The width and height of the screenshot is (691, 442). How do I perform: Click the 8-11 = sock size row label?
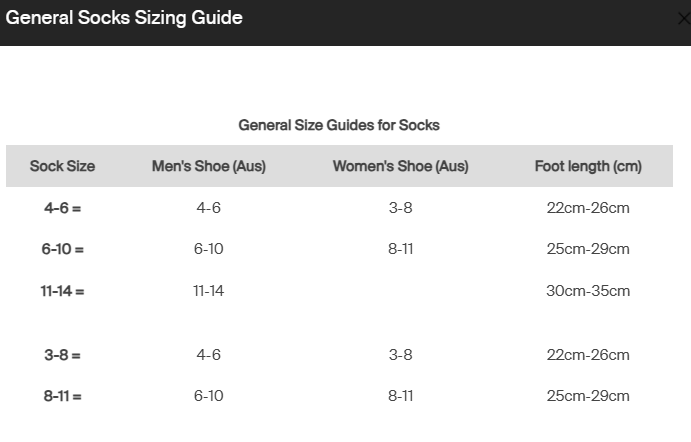click(62, 396)
